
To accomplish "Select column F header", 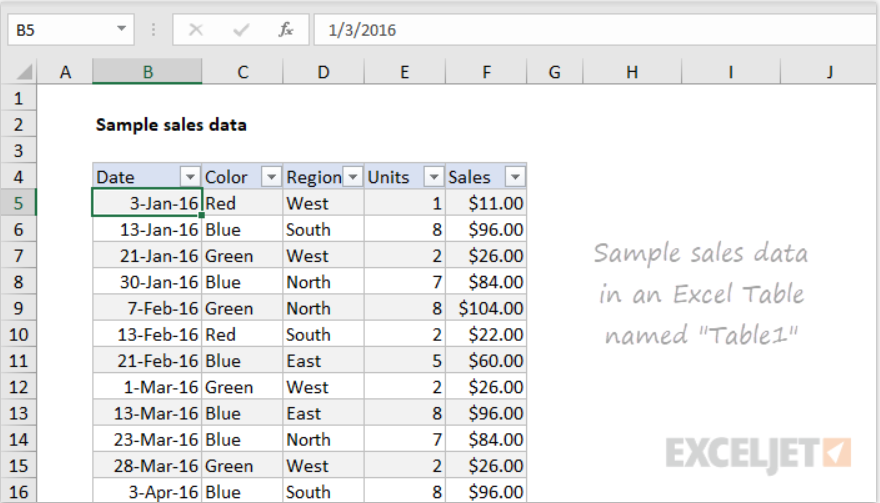I will 486,72.
